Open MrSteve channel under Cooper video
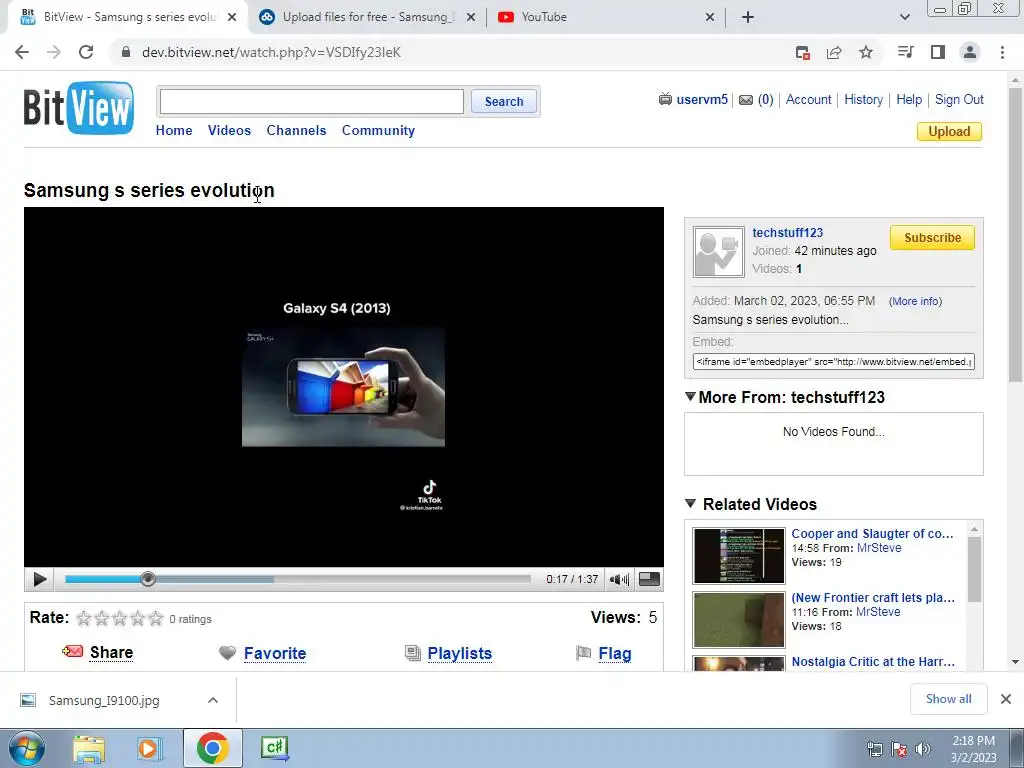The height and width of the screenshot is (768, 1024). [879, 548]
